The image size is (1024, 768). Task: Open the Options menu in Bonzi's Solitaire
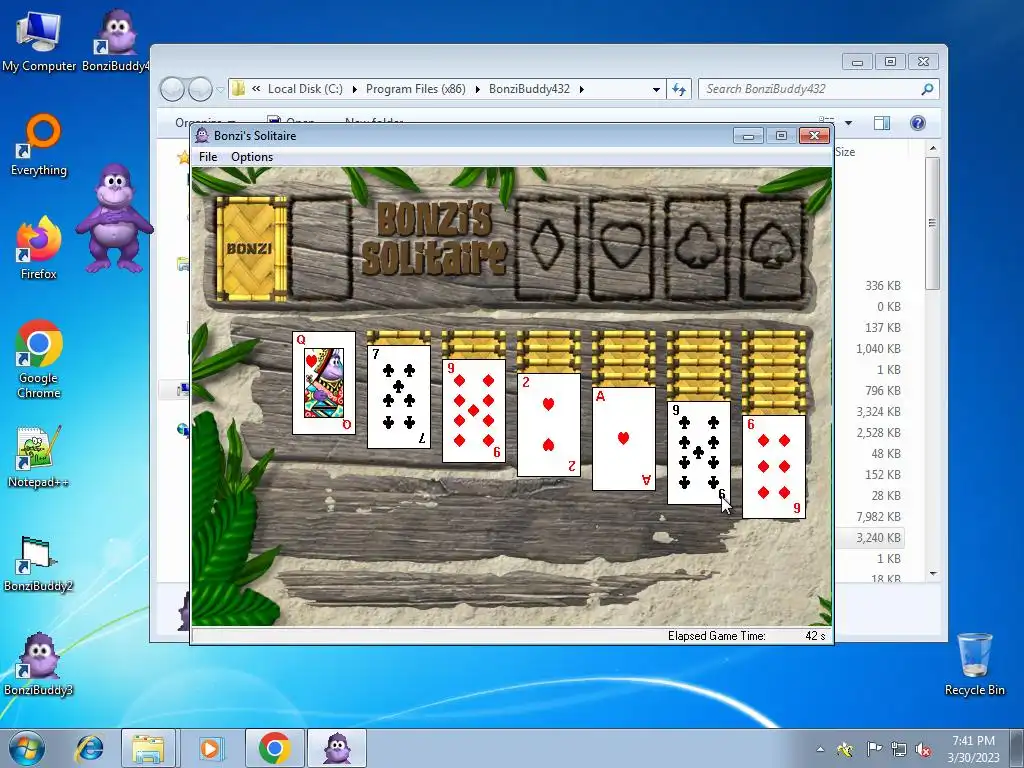coord(252,157)
